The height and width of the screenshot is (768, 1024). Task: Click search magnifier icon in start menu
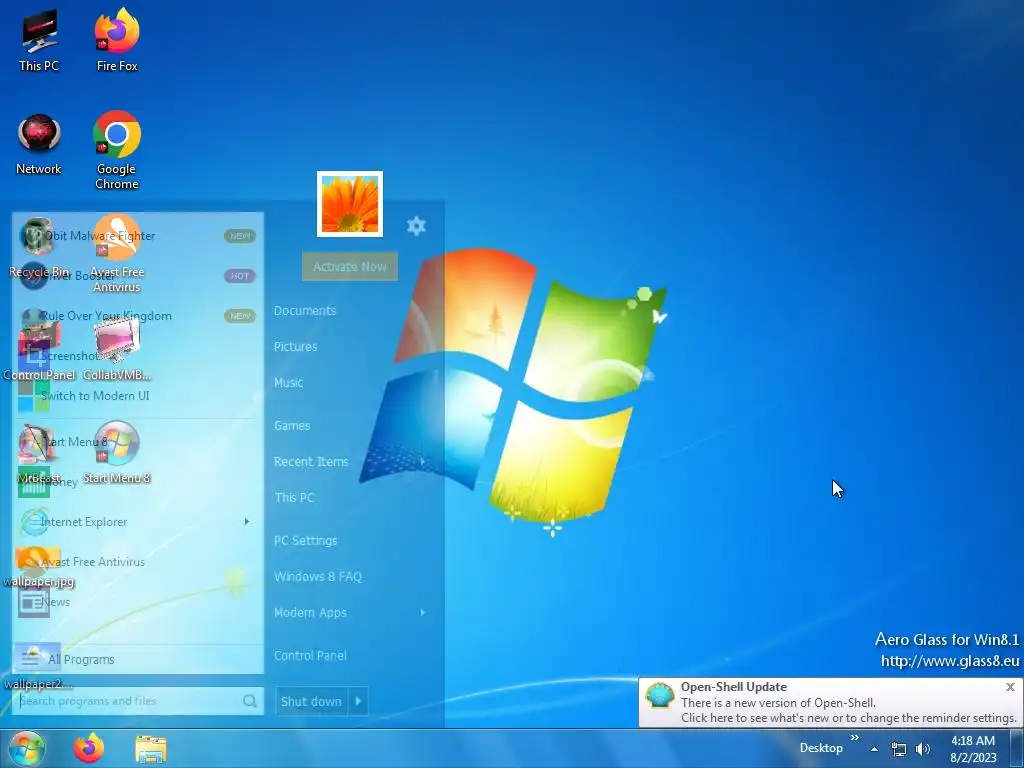pos(249,701)
